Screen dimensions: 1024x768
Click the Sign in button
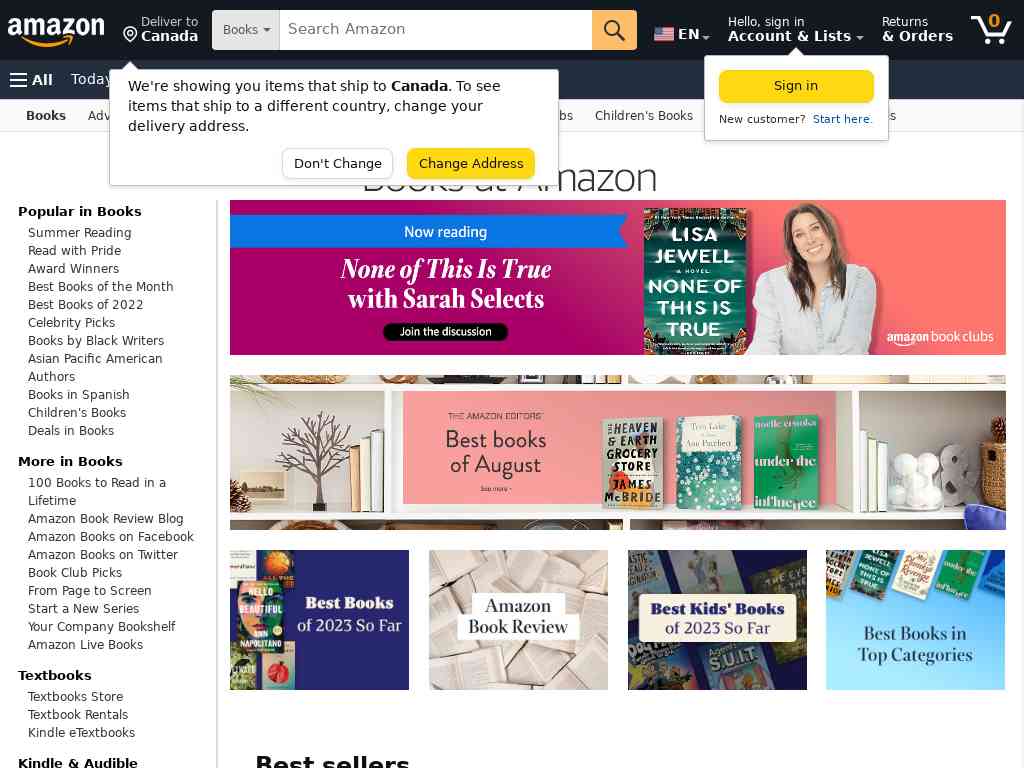(795, 86)
